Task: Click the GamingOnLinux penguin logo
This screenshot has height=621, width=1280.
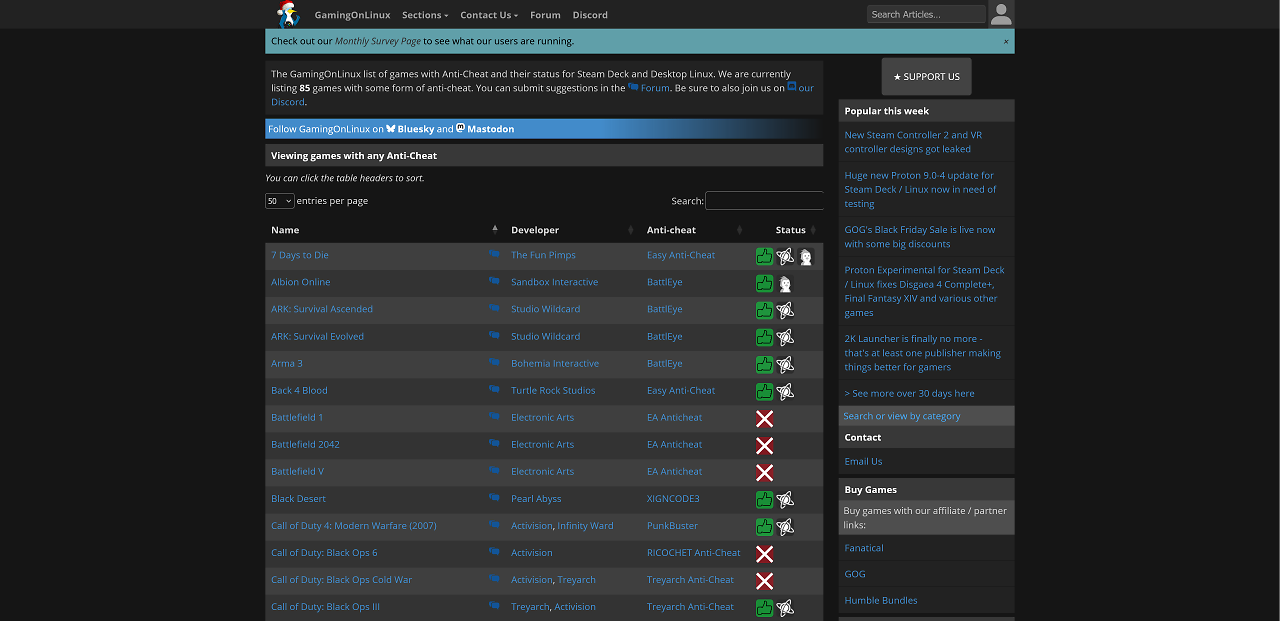Action: coord(288,14)
